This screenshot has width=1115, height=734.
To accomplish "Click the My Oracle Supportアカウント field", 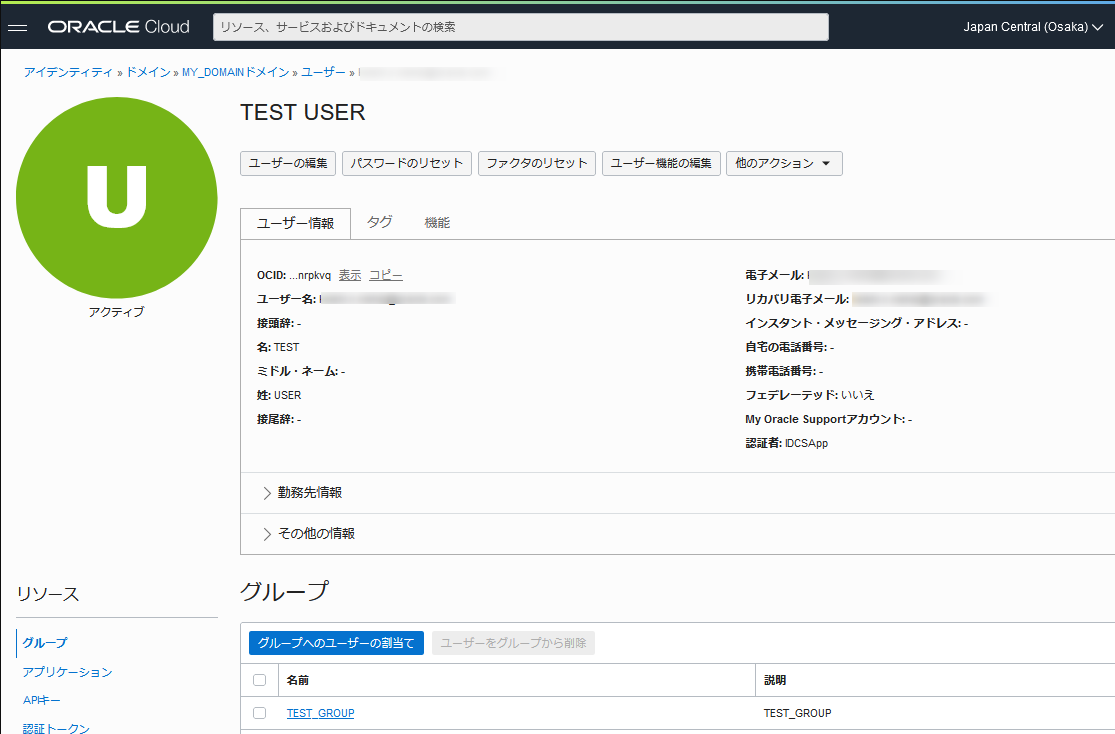I will [828, 419].
